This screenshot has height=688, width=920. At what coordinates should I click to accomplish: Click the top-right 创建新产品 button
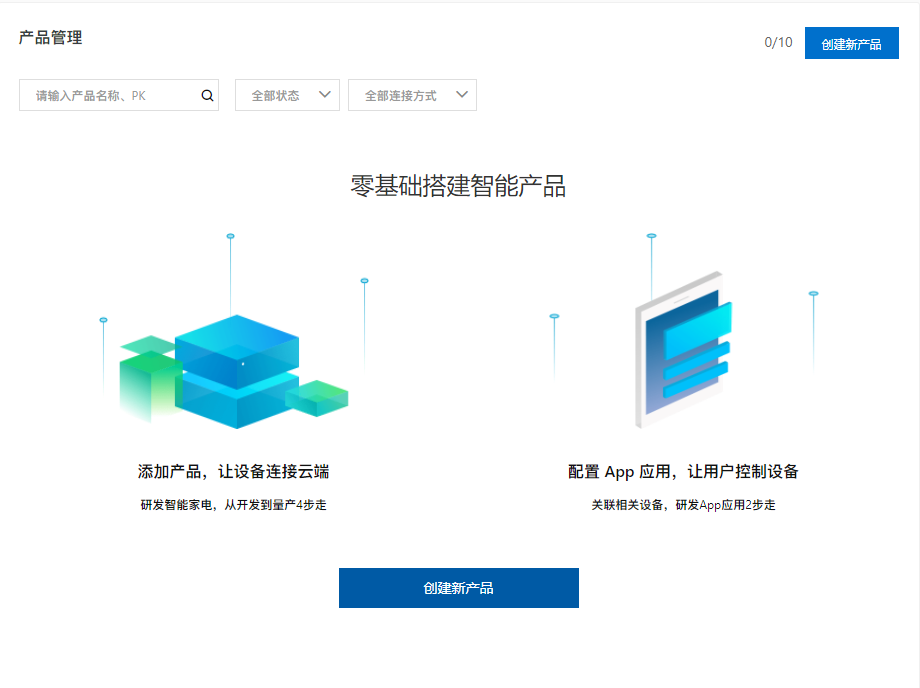pyautogui.click(x=851, y=43)
